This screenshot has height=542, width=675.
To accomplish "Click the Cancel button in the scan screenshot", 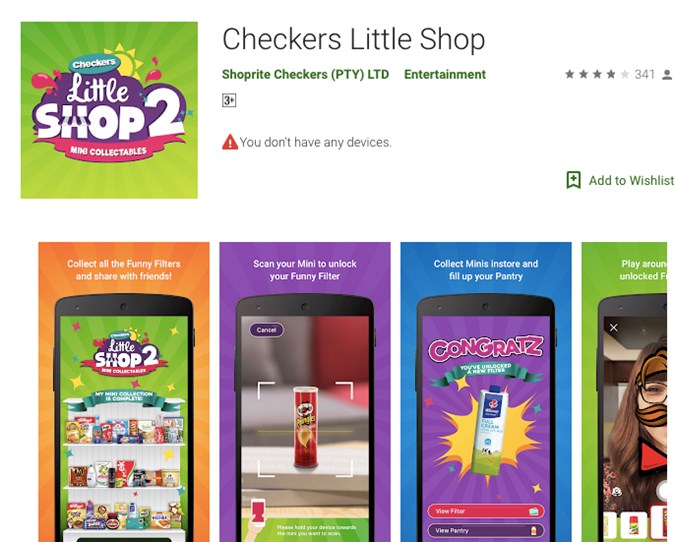I will click(266, 330).
